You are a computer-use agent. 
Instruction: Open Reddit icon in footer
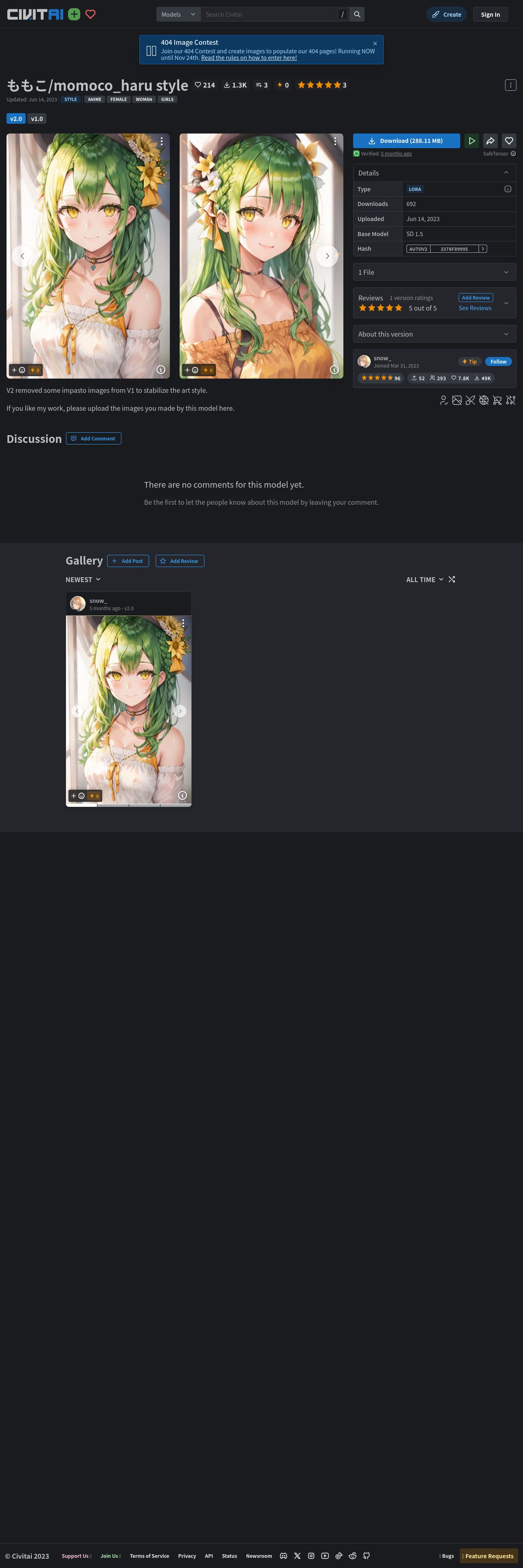pyautogui.click(x=352, y=1555)
